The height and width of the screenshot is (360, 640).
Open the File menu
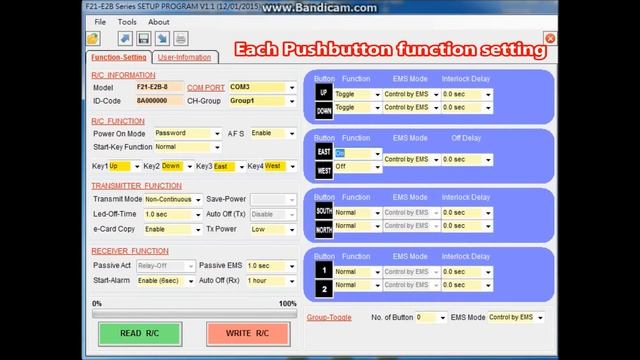pyautogui.click(x=100, y=22)
